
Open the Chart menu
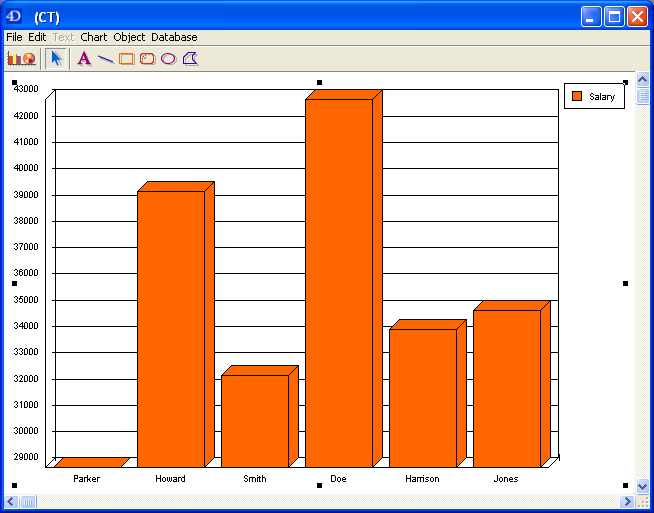(94, 37)
